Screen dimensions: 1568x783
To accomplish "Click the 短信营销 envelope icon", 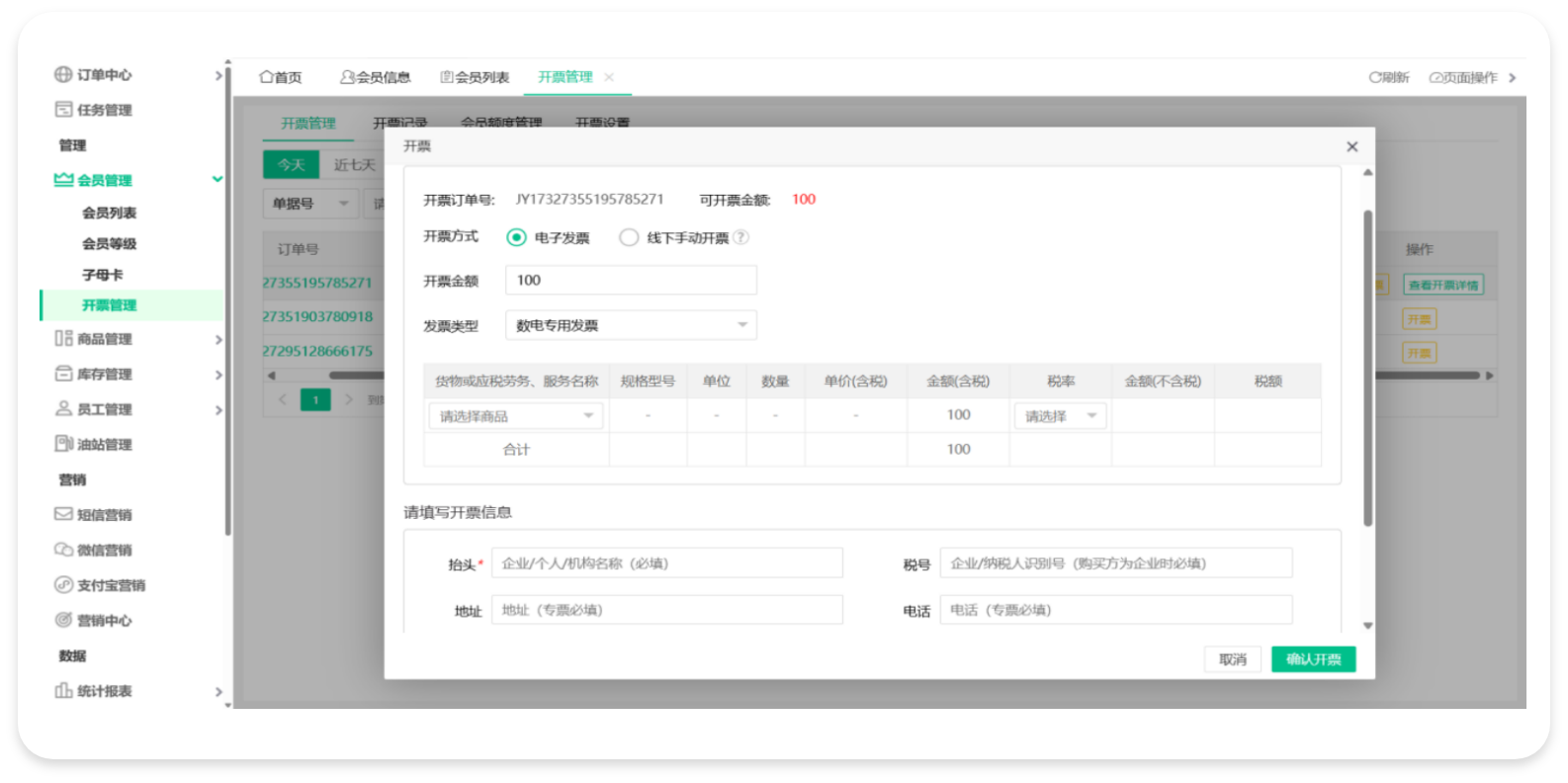I will pyautogui.click(x=63, y=514).
